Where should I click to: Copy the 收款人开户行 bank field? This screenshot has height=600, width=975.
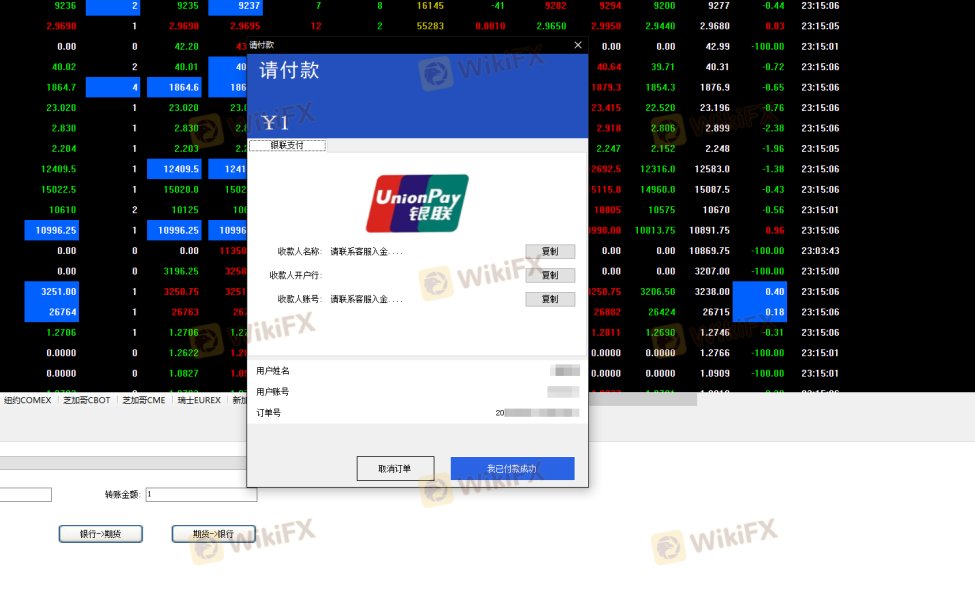pyautogui.click(x=550, y=275)
